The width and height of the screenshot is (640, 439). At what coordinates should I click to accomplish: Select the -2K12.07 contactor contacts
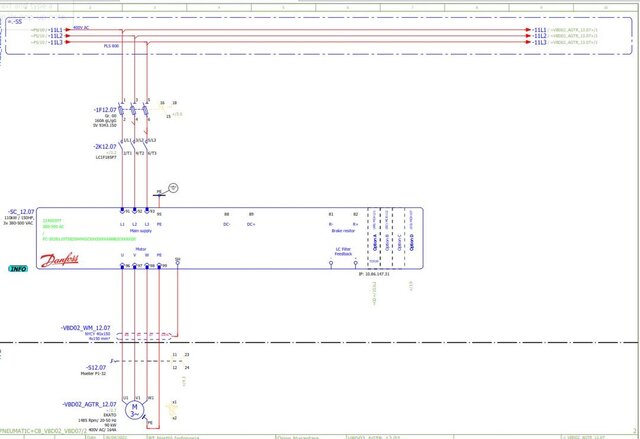point(135,146)
